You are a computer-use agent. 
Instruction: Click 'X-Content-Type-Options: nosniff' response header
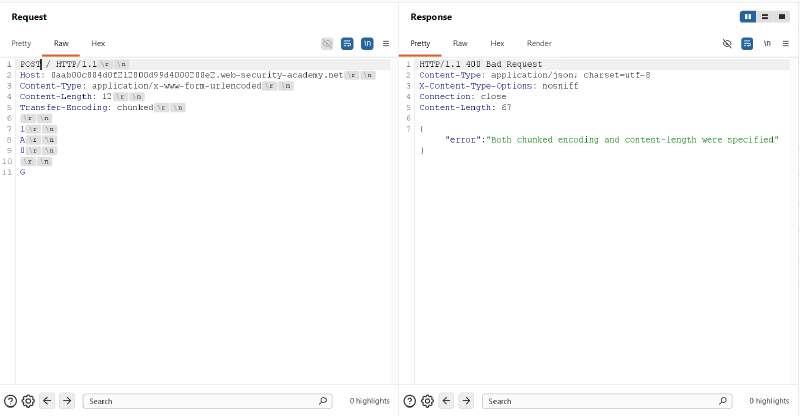(x=498, y=86)
